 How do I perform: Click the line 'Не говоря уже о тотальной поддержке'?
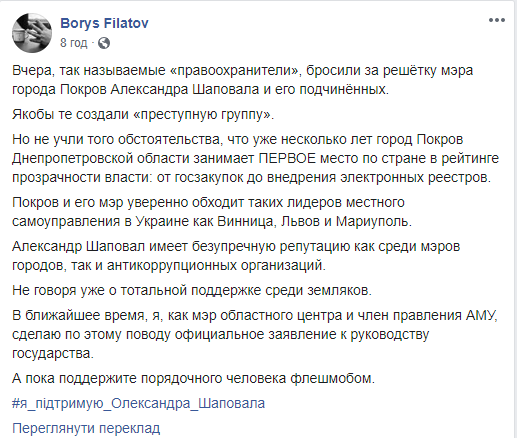192,290
